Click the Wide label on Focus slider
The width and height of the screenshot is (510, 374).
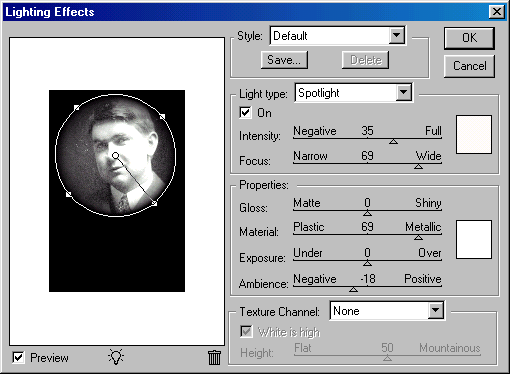coord(428,156)
